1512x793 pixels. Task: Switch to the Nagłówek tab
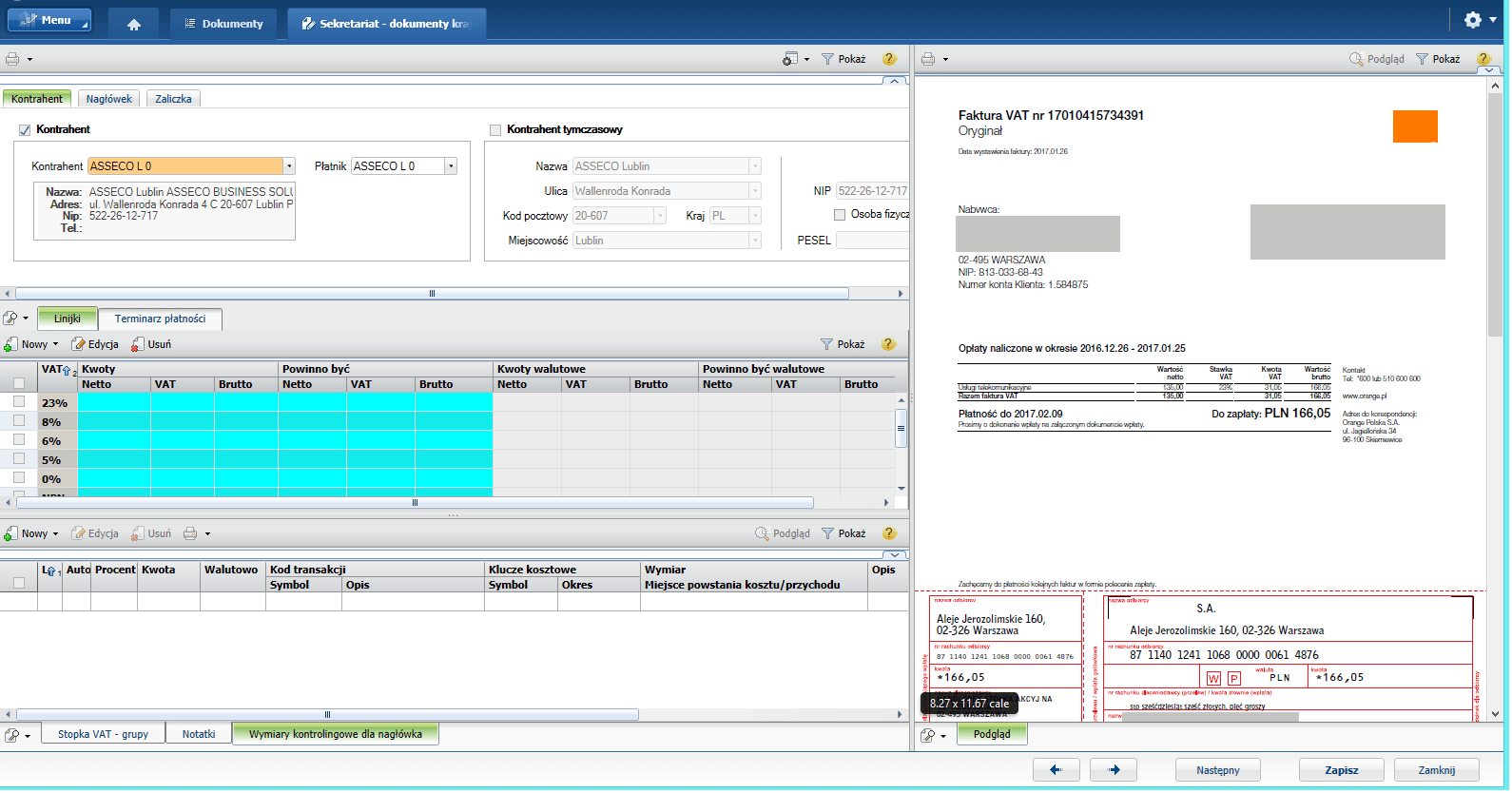point(109,99)
